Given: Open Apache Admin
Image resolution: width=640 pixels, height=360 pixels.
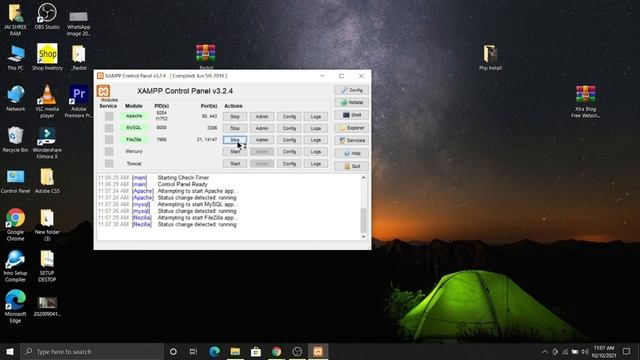Looking at the screenshot, I should [262, 117].
